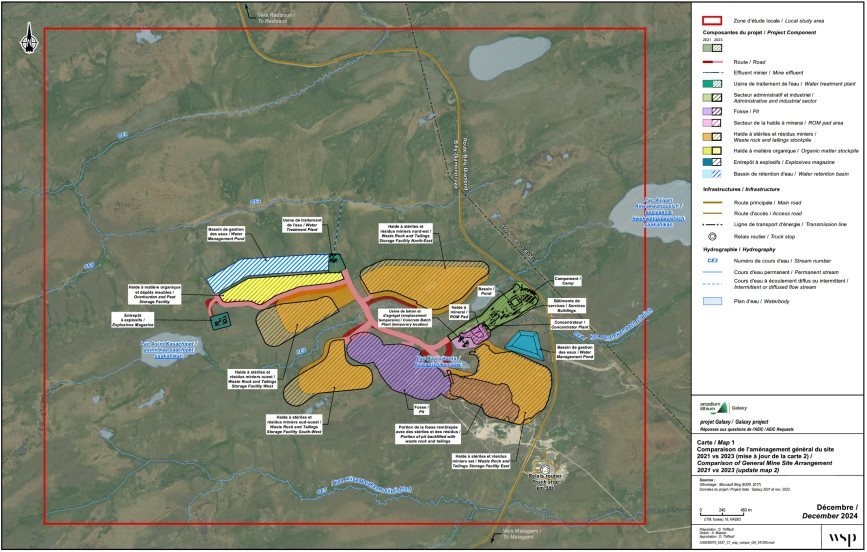867x552 pixels.
Task: Click the 'Carte / Map 1' title text
Action: click(x=716, y=442)
